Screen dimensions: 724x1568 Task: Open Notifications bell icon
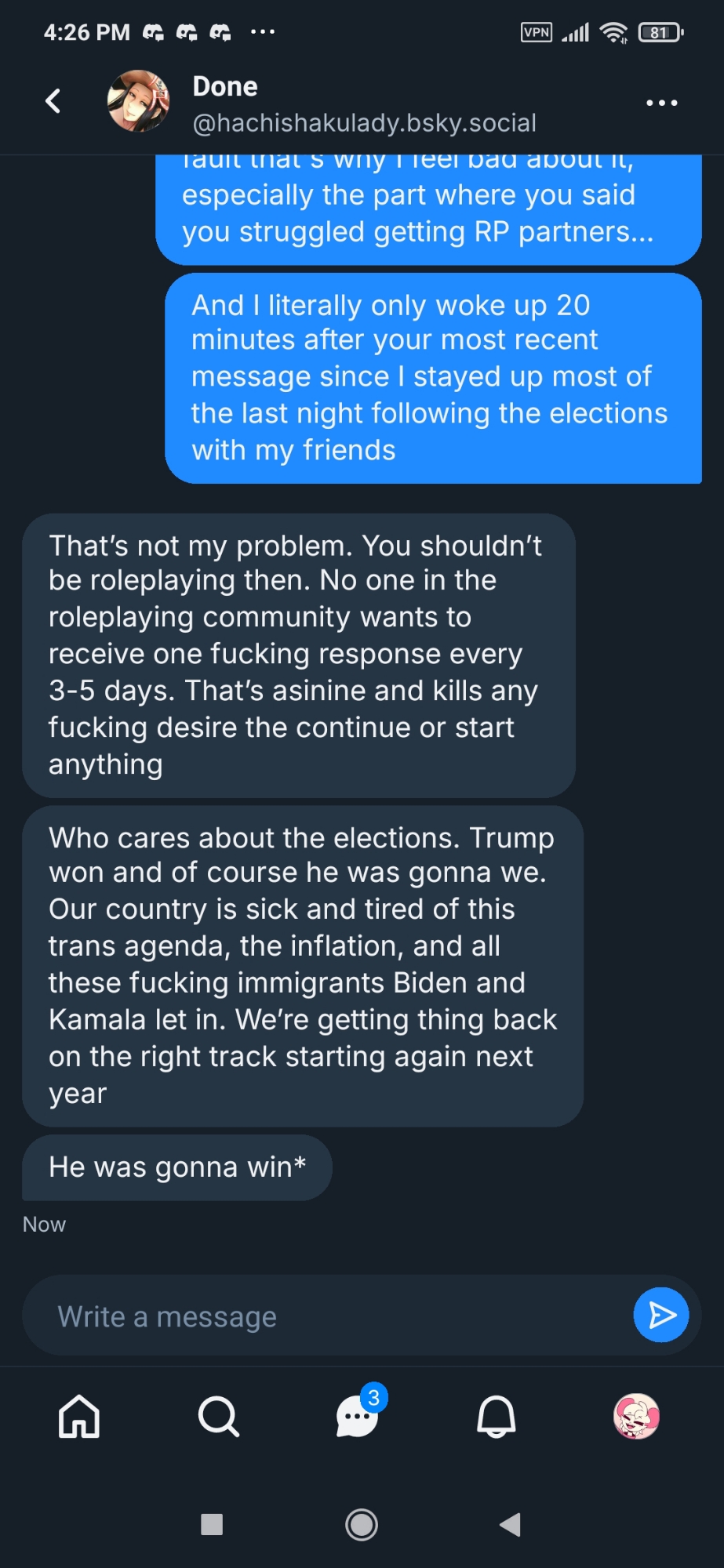[497, 1417]
